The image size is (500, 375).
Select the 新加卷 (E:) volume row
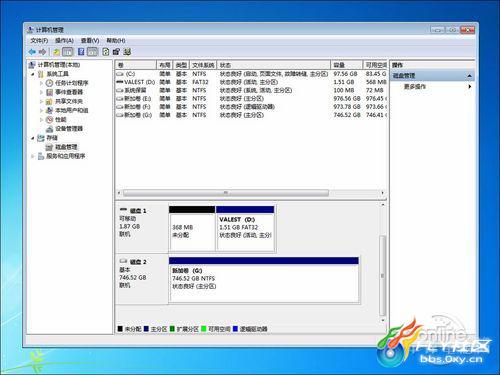(x=251, y=99)
